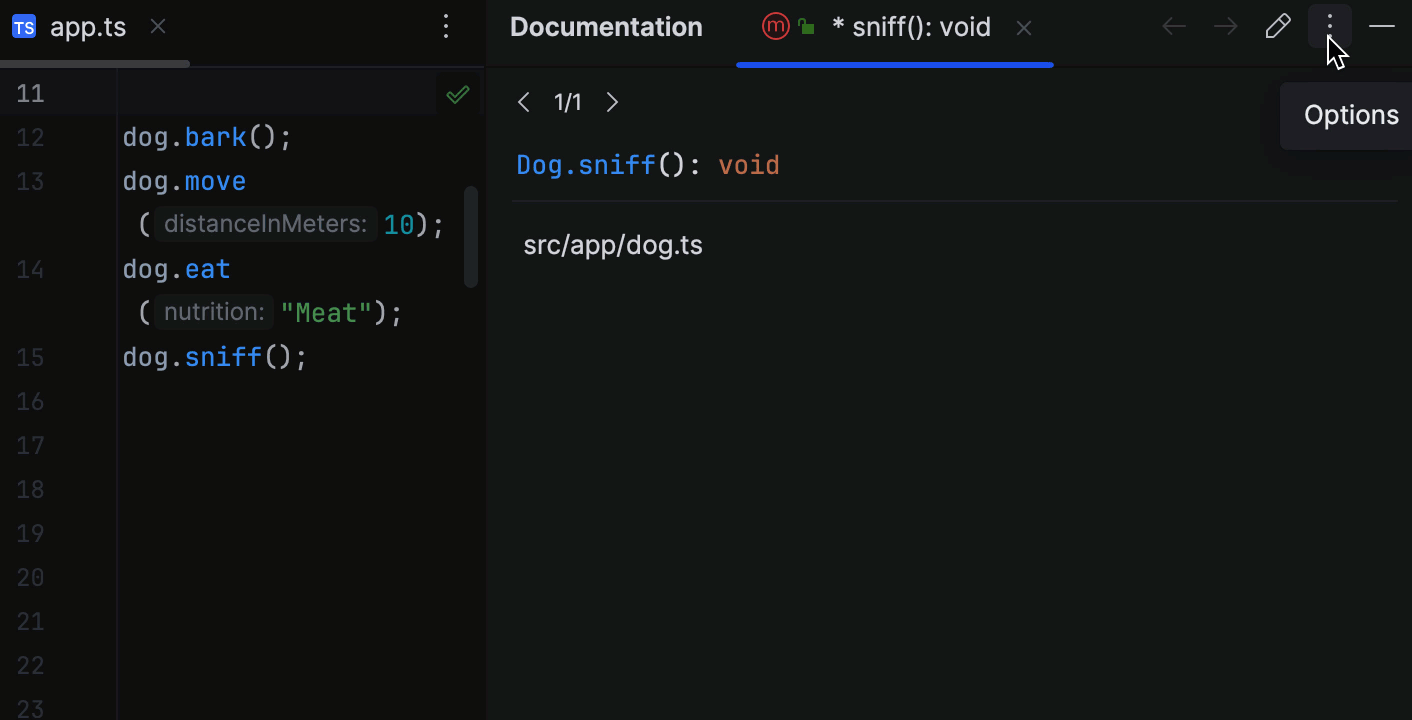Close the sniff(): void documentation tab
The height and width of the screenshot is (720, 1412).
1023,27
